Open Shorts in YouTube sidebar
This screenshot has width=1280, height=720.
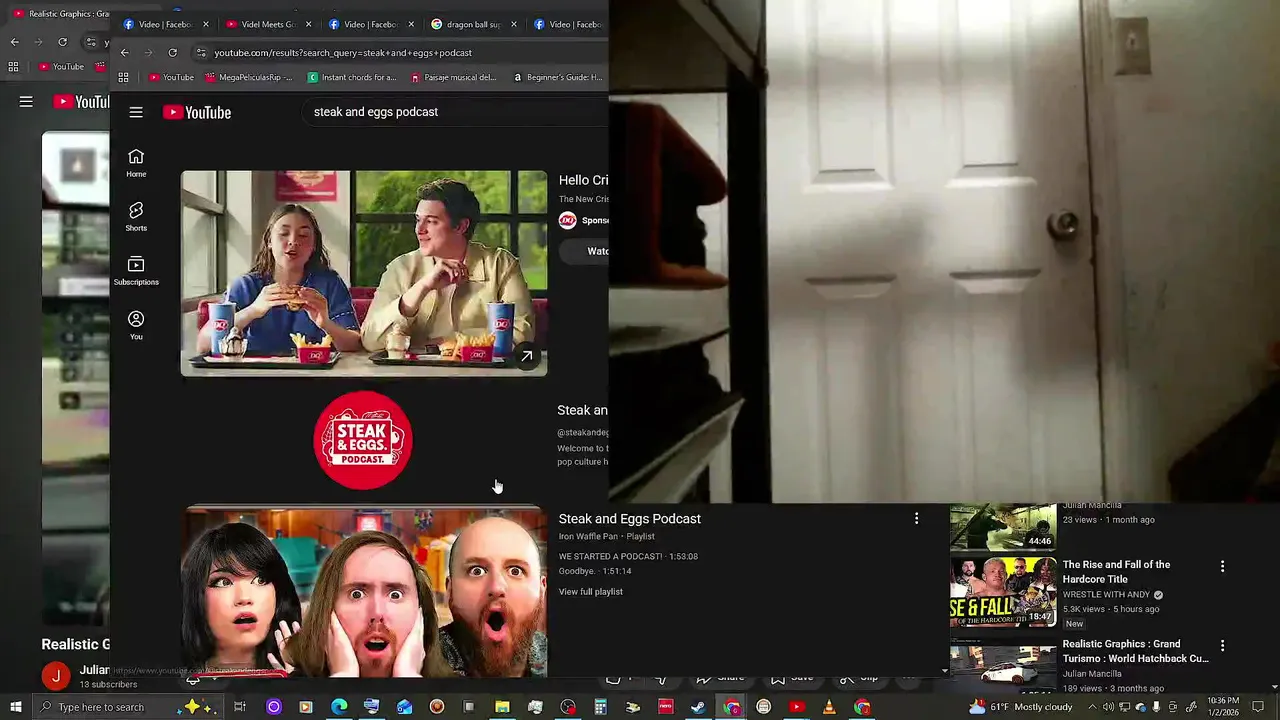click(136, 217)
